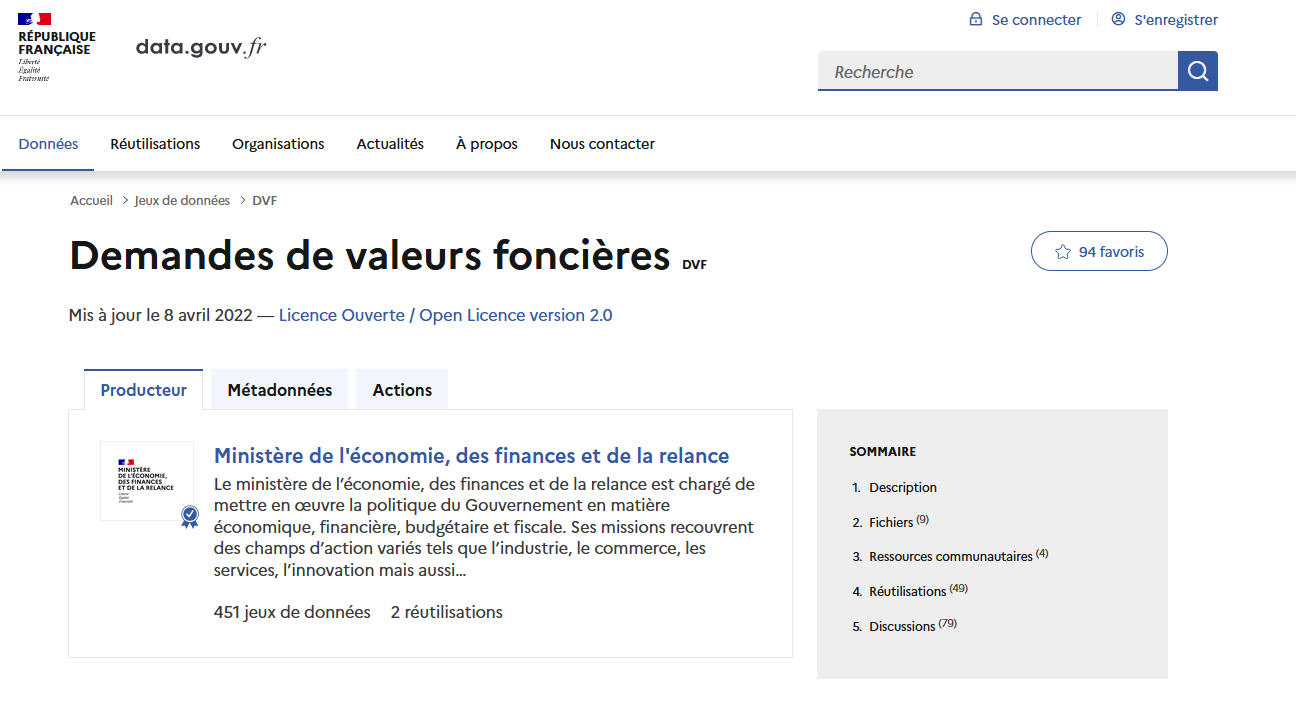The image size is (1296, 721).
Task: Click the magnifying glass search button
Action: (1197, 71)
